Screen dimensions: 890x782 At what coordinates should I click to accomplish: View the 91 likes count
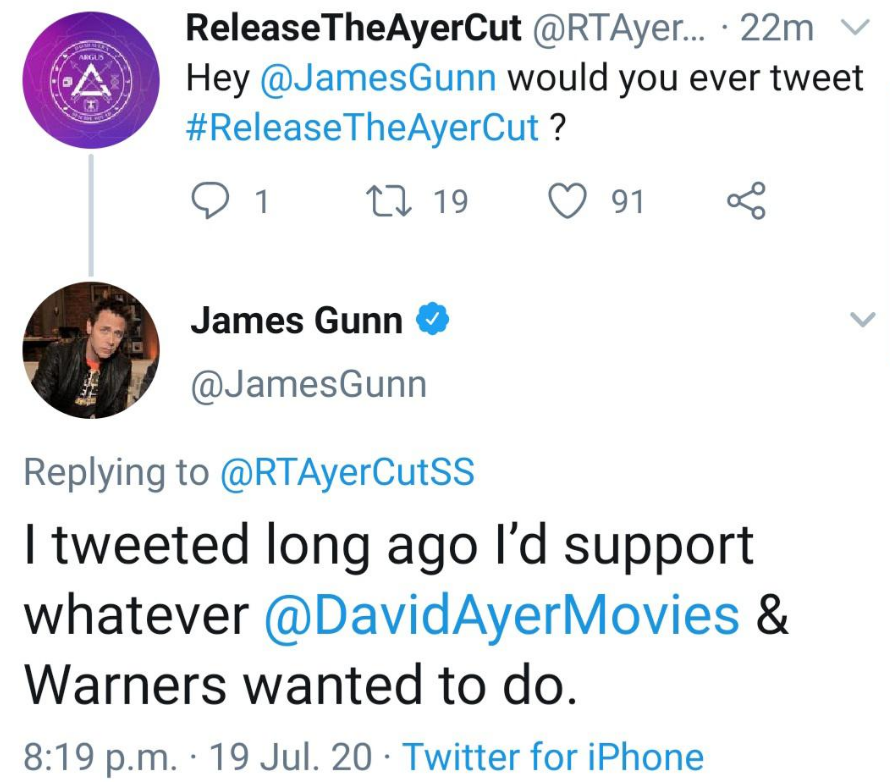[628, 201]
